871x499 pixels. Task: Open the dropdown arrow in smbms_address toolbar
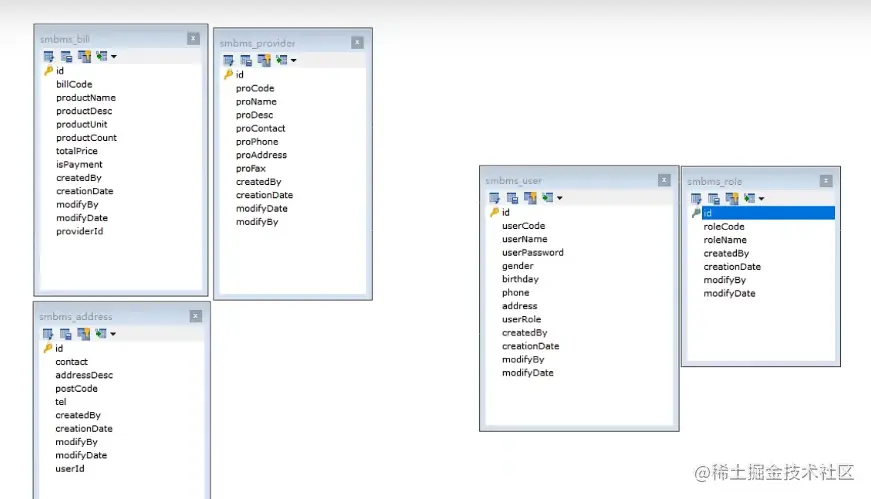click(113, 334)
